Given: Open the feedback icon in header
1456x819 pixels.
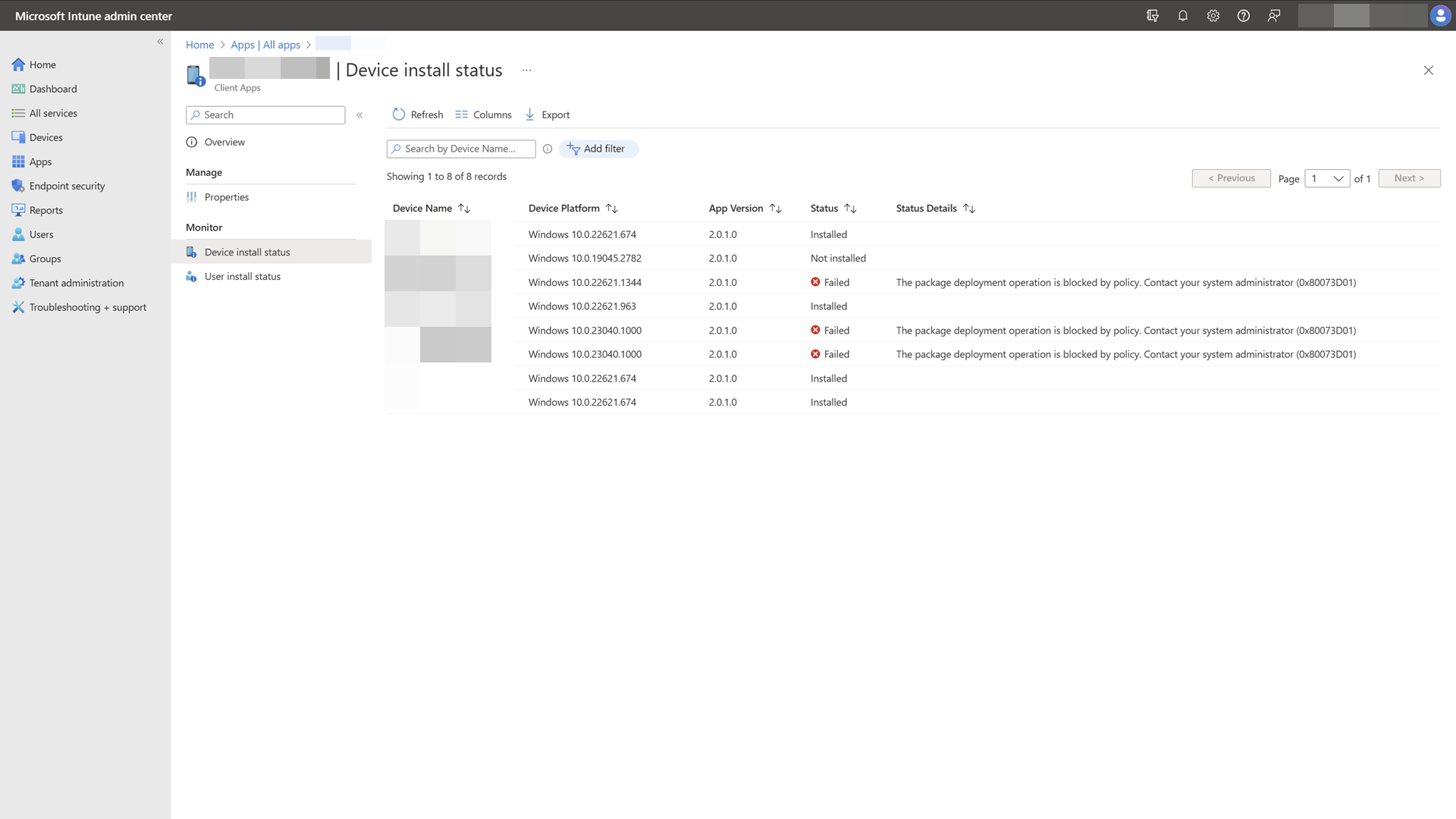Looking at the screenshot, I should tap(1273, 16).
